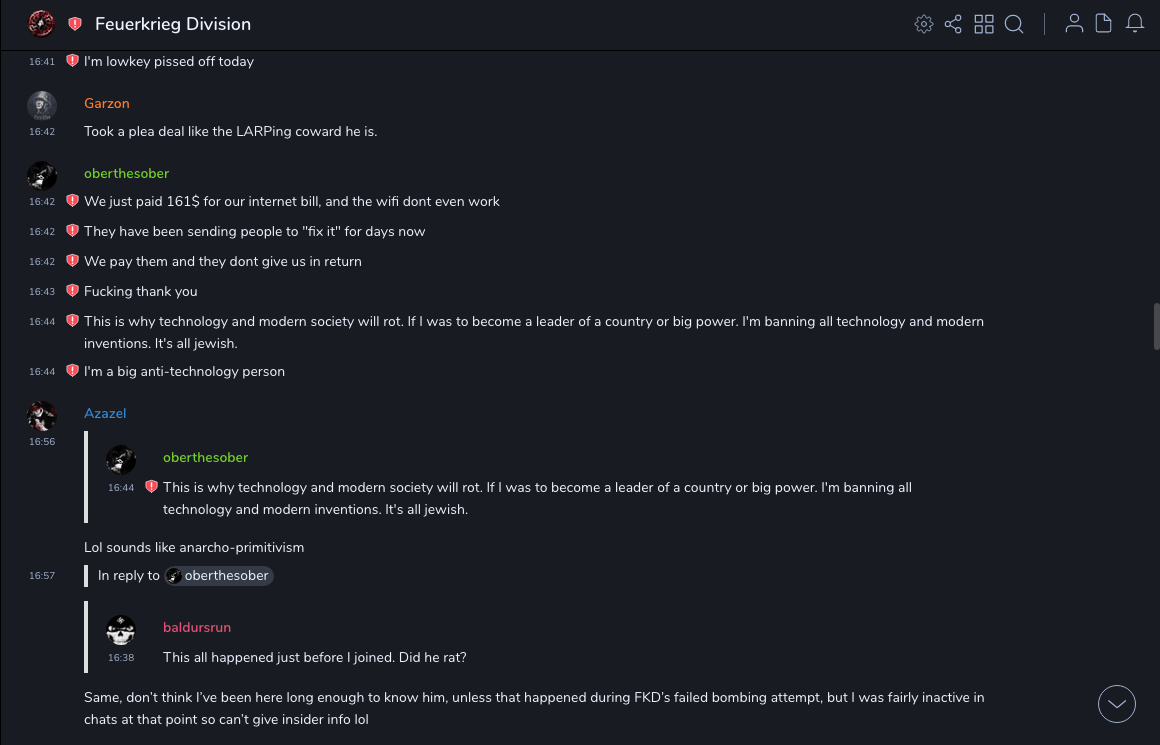The height and width of the screenshot is (745, 1160).
Task: Click the 16:56 timestamp under Azazel's avatar
Action: click(42, 441)
